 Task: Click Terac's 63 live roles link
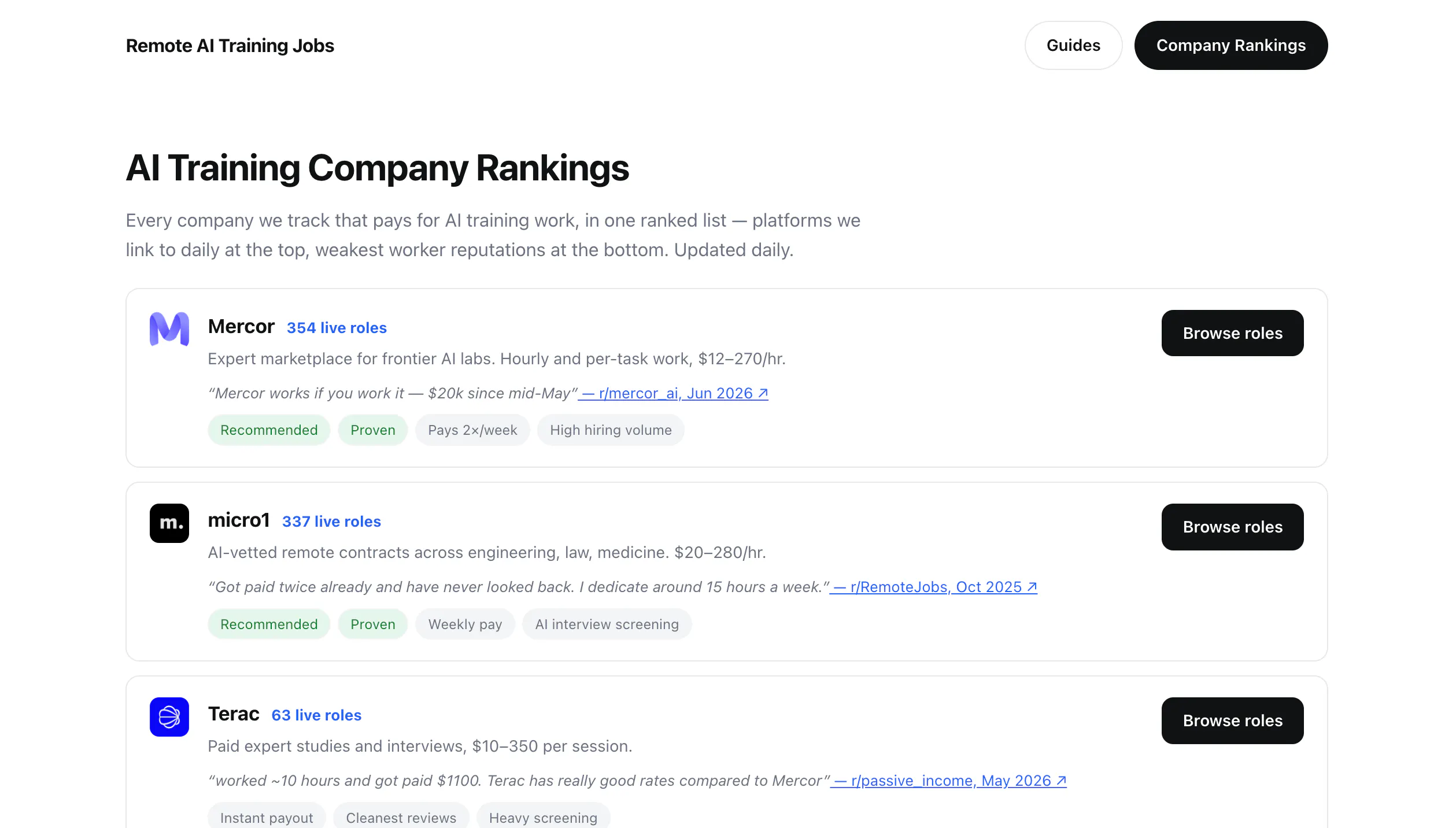tap(316, 715)
